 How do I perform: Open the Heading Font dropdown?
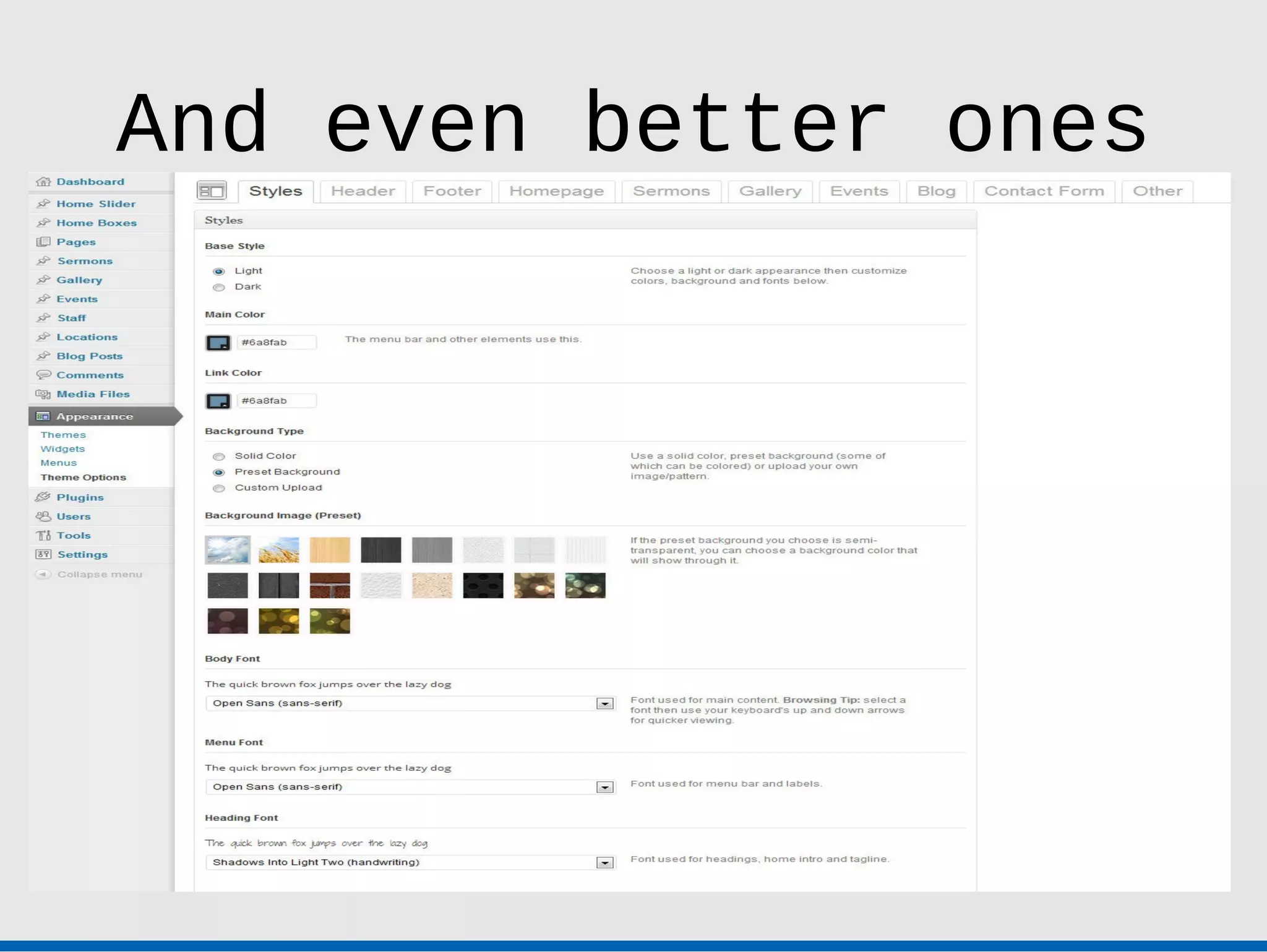[x=604, y=863]
